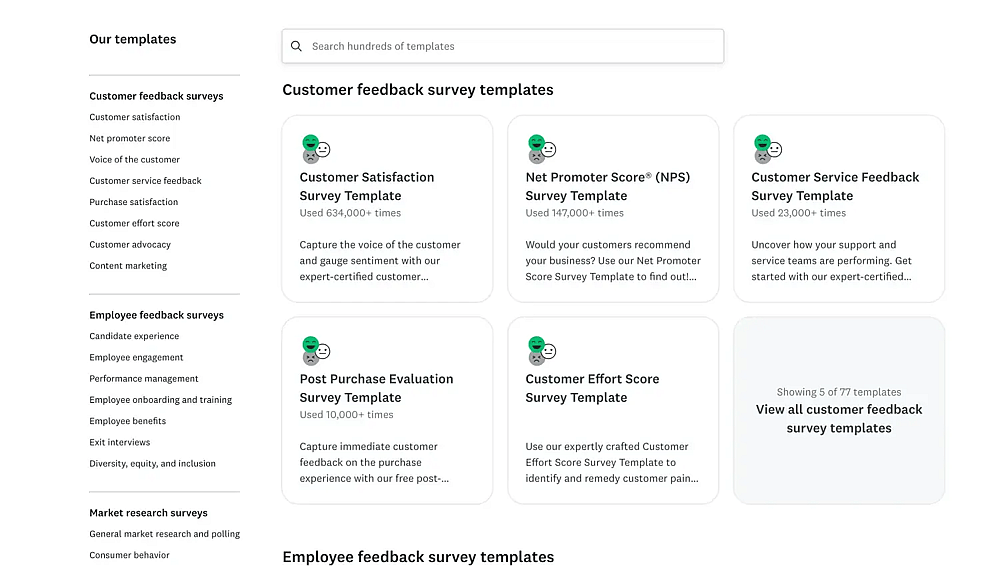Open Customer advocacy sidebar link
The width and height of the screenshot is (1000, 566).
click(x=130, y=244)
